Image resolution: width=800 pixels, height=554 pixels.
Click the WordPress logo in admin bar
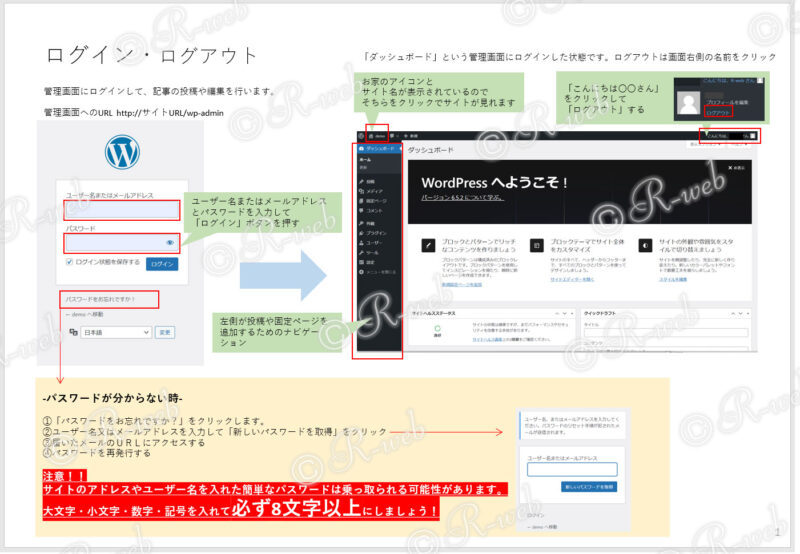pyautogui.click(x=361, y=136)
